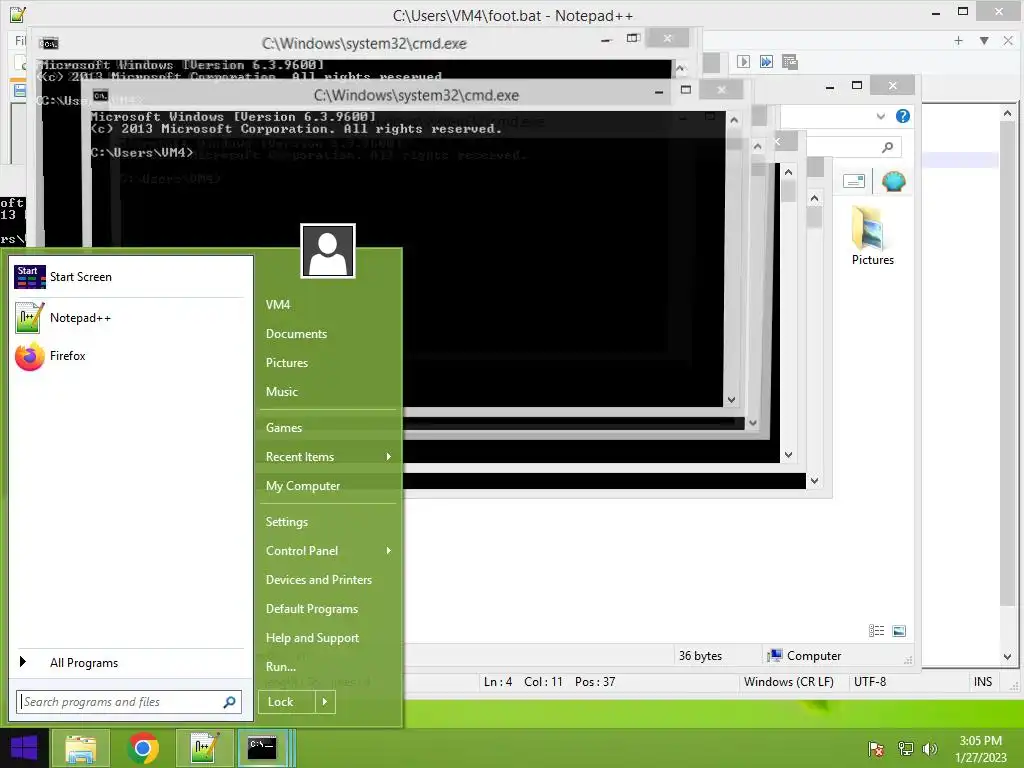The image size is (1024, 768).
Task: Expand the Explorer ribbon chevron
Action: click(880, 116)
